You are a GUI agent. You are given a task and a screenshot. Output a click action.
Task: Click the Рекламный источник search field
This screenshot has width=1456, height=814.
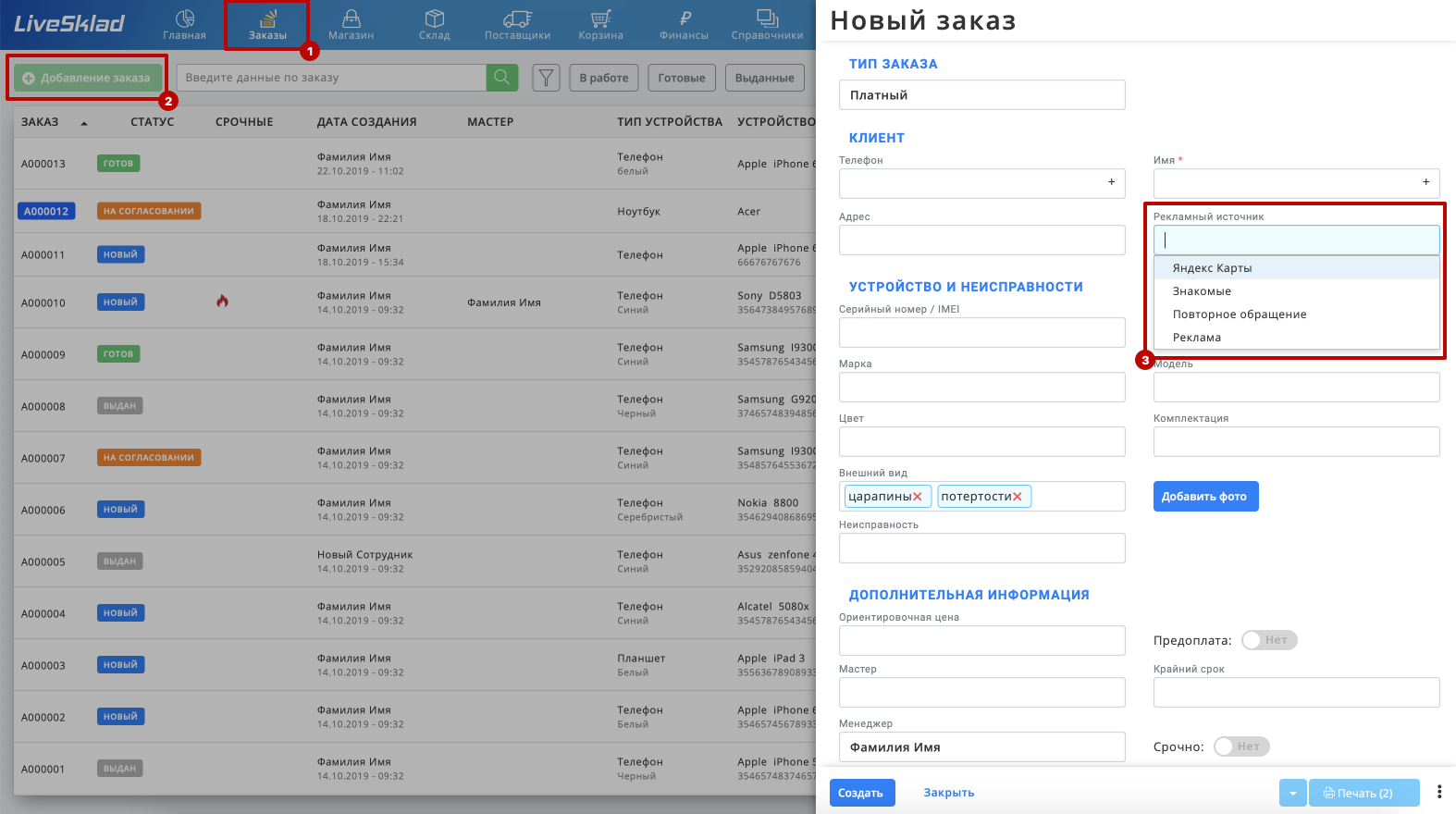click(x=1297, y=240)
